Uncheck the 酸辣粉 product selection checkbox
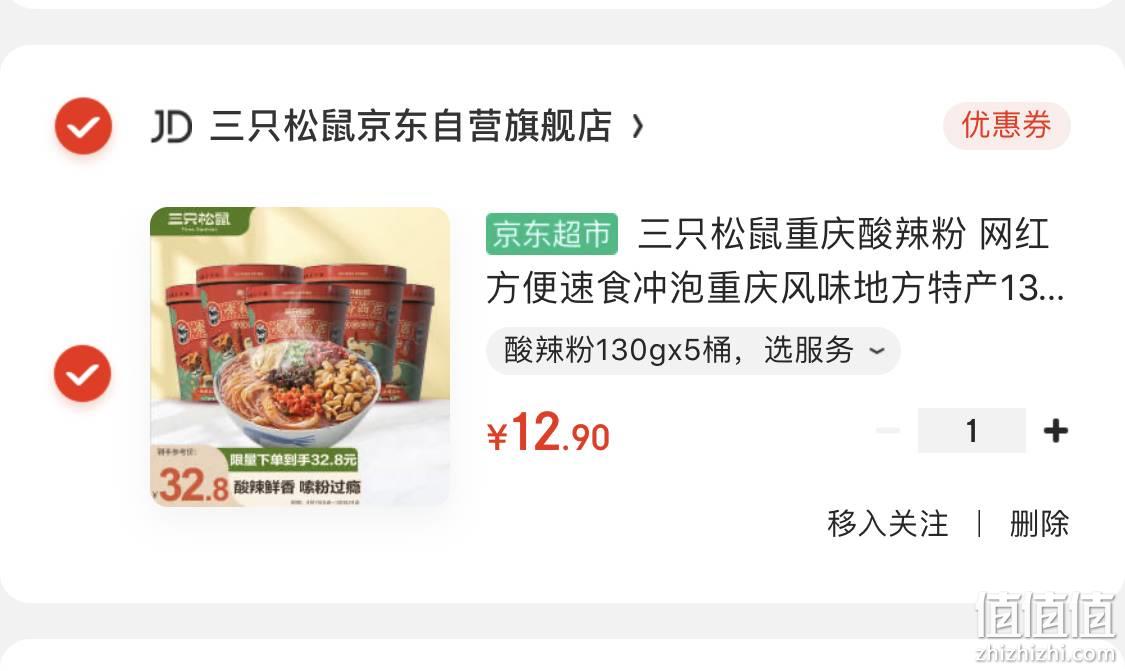 click(x=83, y=373)
